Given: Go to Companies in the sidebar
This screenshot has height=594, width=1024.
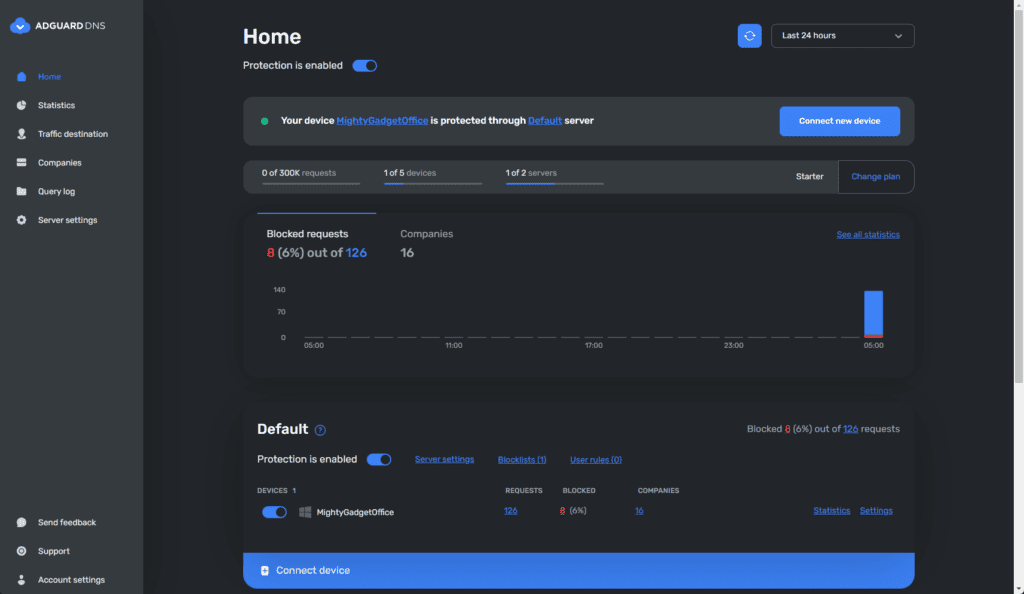Looking at the screenshot, I should (x=59, y=163).
